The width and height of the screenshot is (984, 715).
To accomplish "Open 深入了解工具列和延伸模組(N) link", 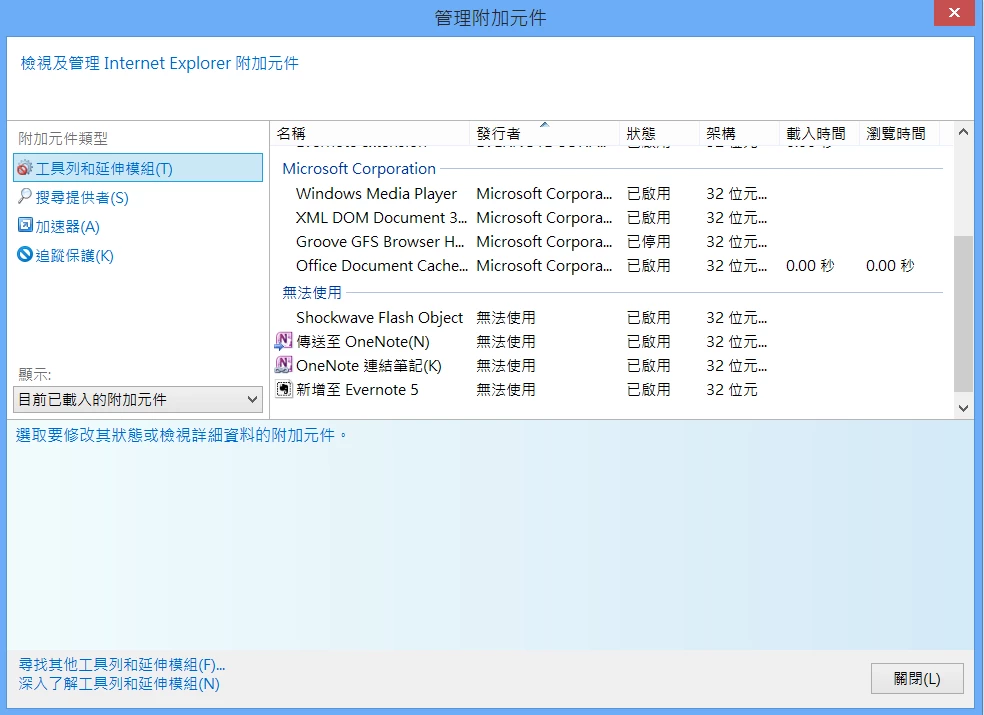I will [x=119, y=684].
